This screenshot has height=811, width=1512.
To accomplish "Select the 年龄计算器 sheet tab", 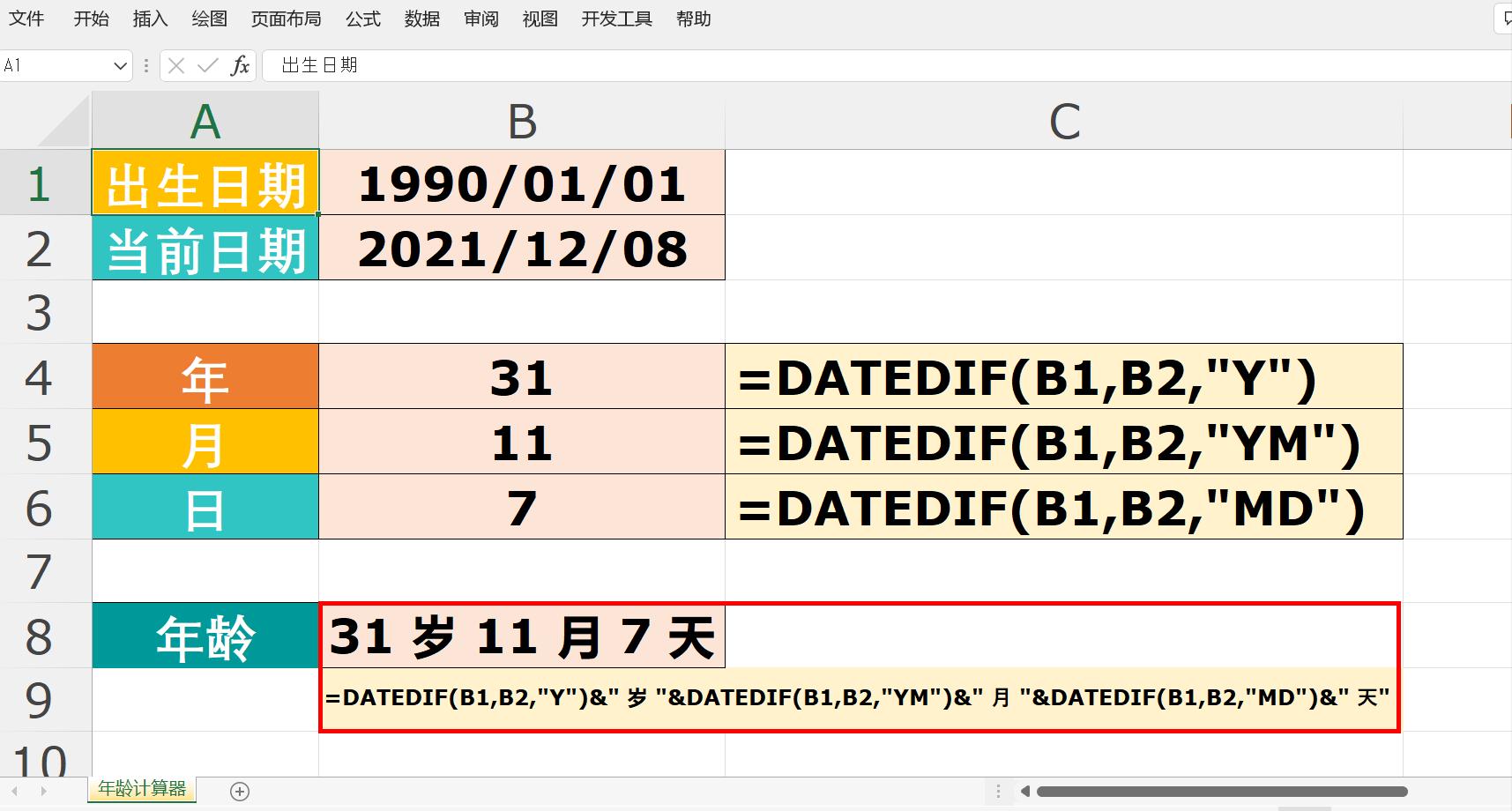I will [x=141, y=791].
